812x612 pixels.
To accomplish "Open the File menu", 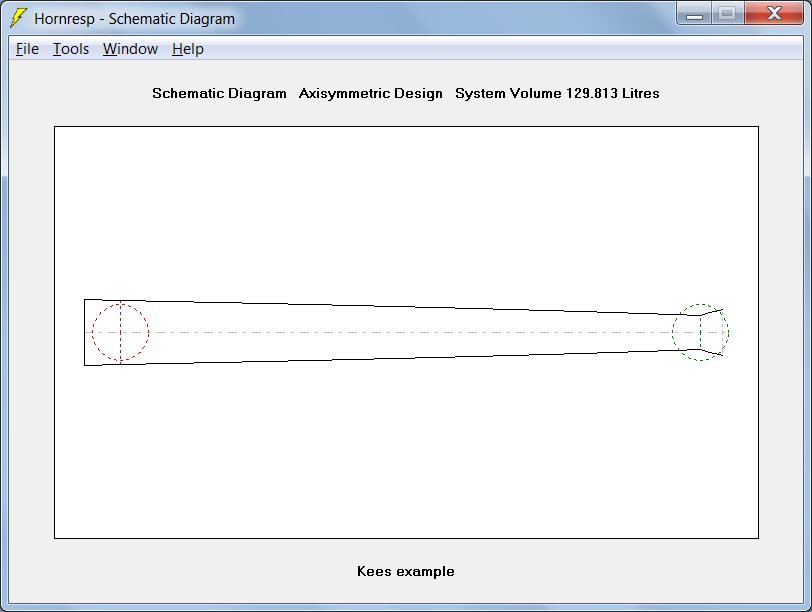I will [27, 49].
